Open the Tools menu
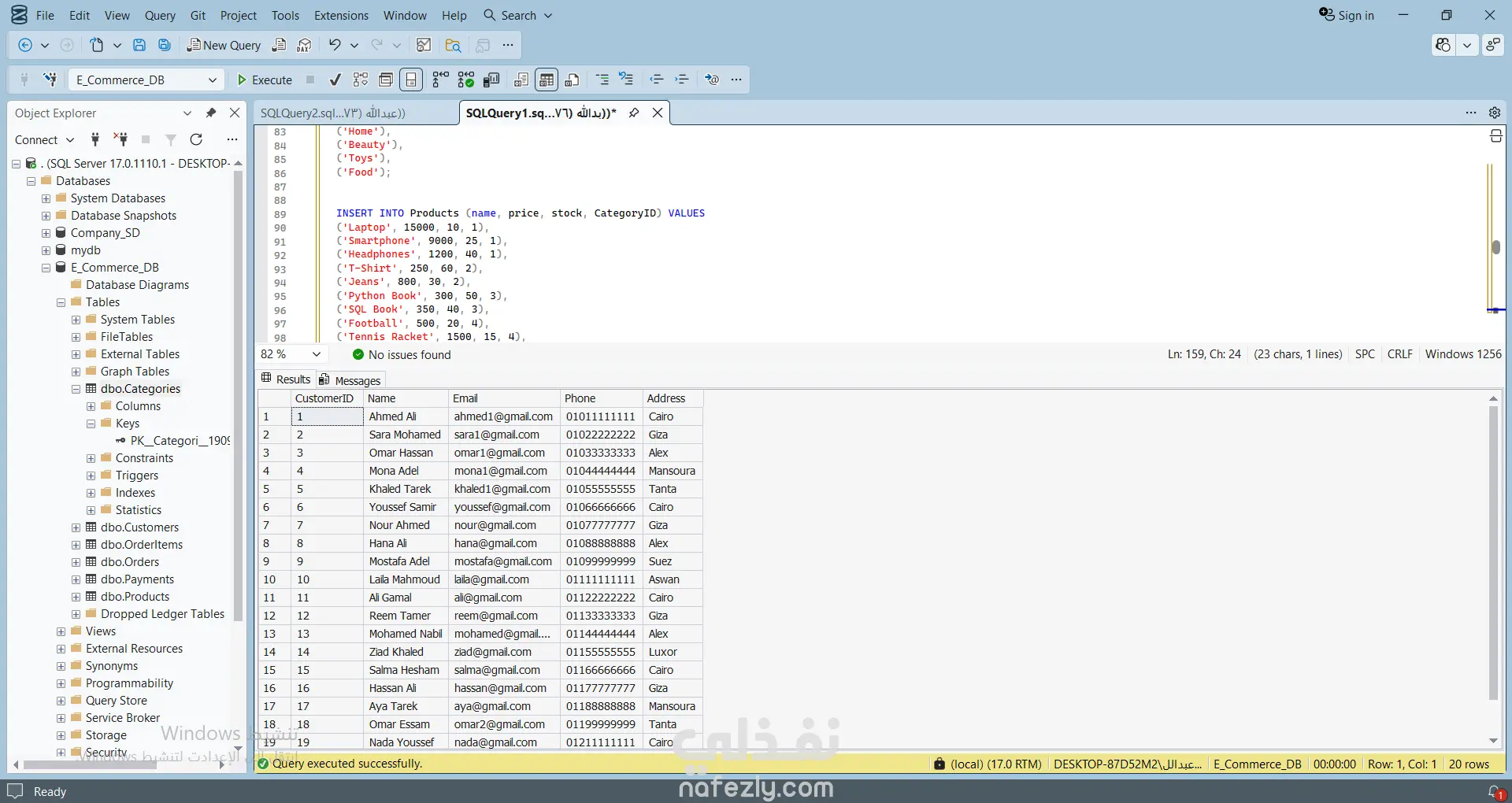Viewport: 1512px width, 803px height. (285, 15)
